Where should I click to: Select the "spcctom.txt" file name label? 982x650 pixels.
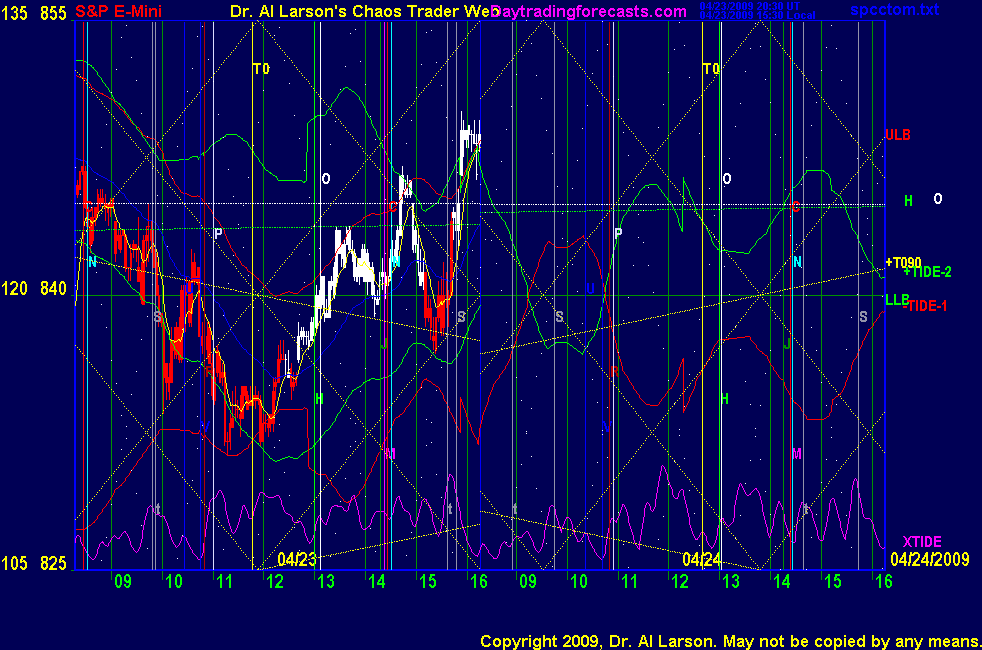(894, 9)
